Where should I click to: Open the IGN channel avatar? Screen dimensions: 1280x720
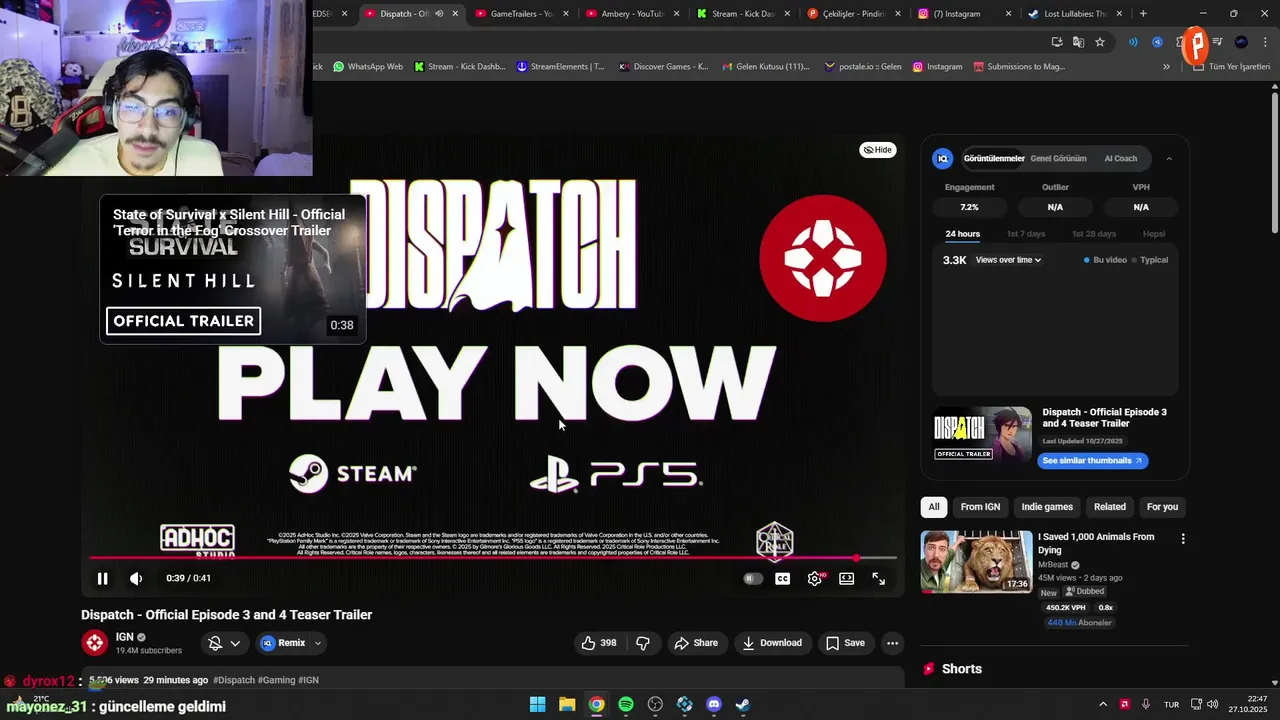pos(95,643)
